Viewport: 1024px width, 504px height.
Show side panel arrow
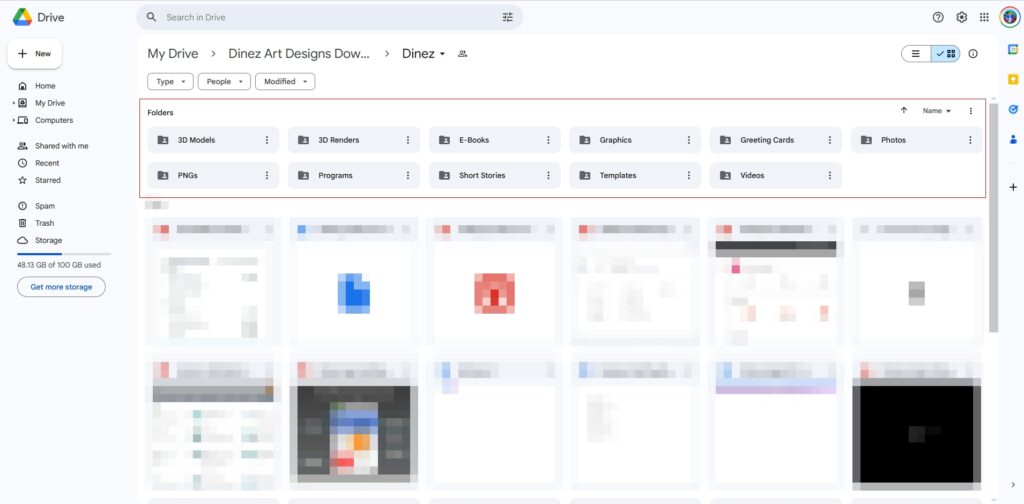1013,484
